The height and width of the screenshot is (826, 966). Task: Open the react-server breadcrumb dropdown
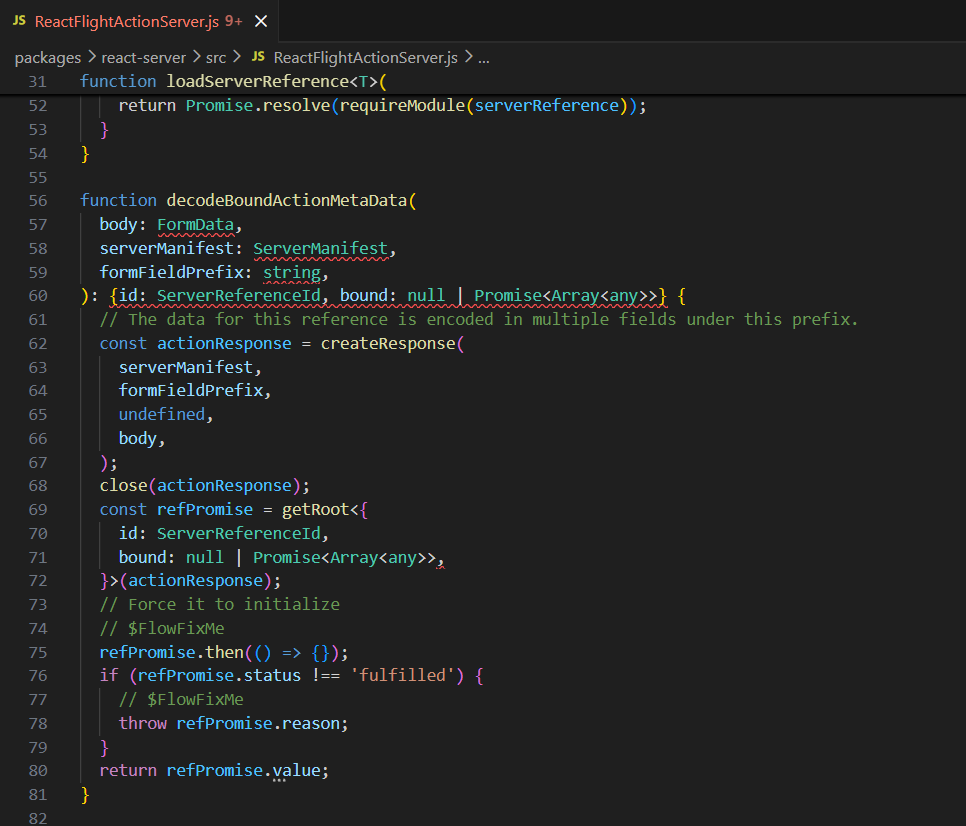[x=144, y=58]
